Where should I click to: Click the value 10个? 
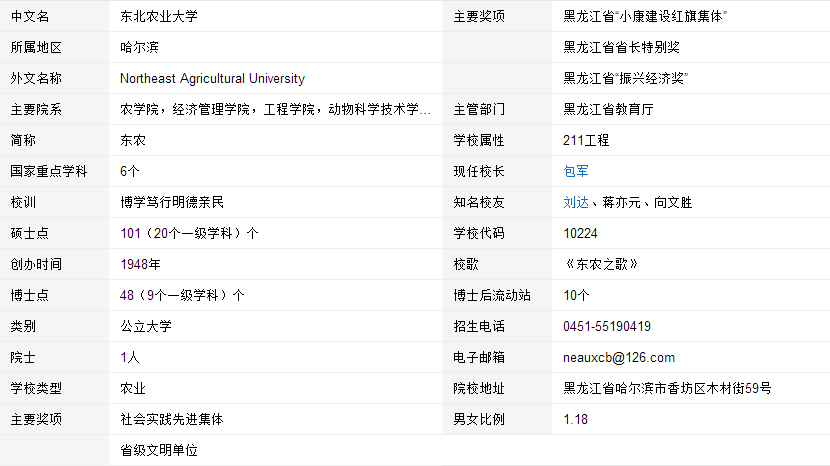pyautogui.click(x=576, y=295)
